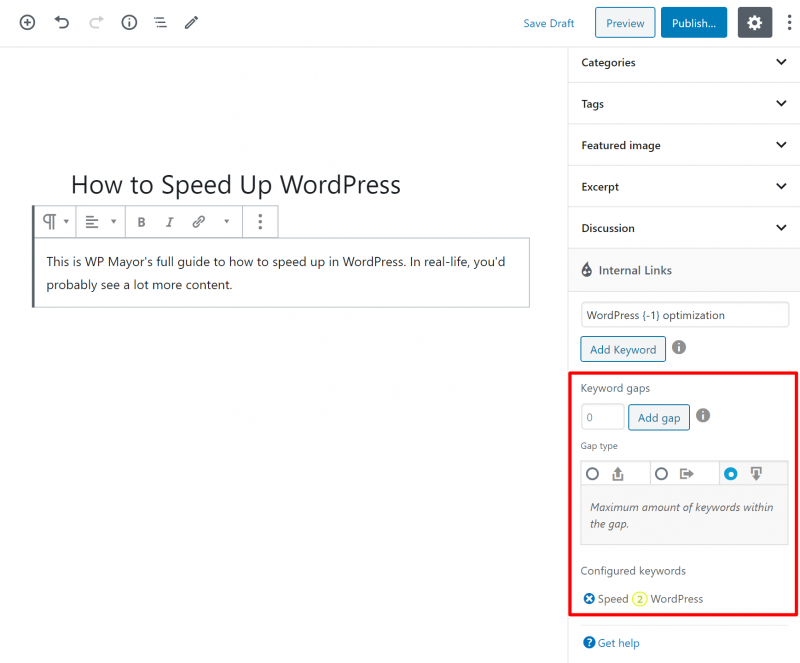Screen dimensions: 800x663
Task: Open the content structure info icon
Action: 129,22
